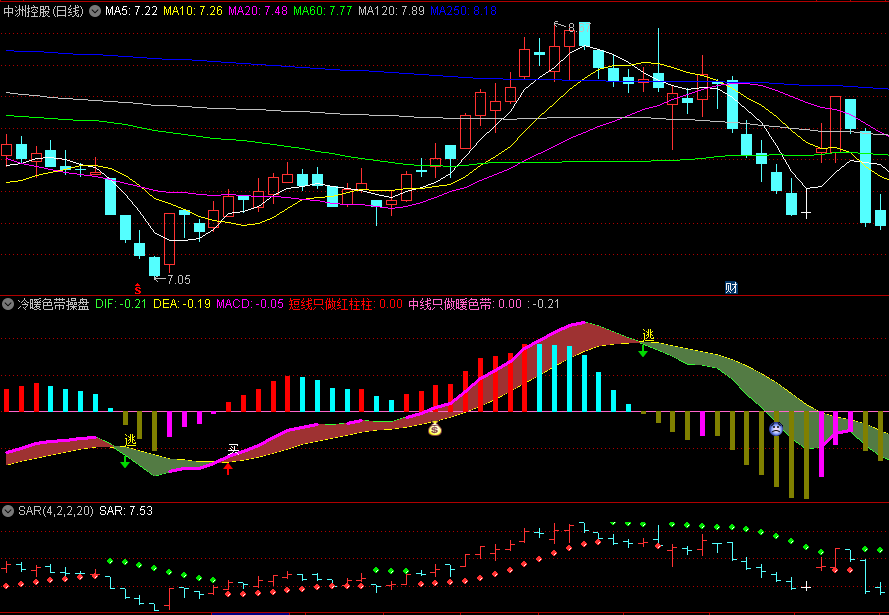This screenshot has height=615, width=889.
Task: Select the MACD: -0.05 value
Action: [250, 304]
